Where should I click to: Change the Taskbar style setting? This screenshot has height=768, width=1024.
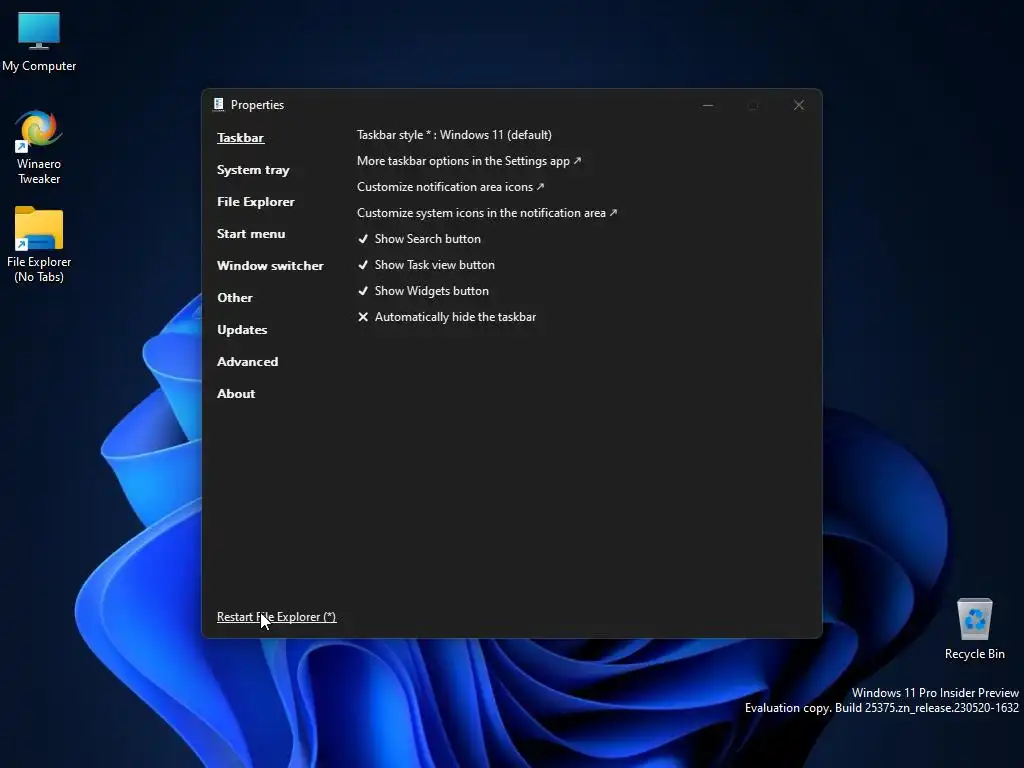[454, 135]
